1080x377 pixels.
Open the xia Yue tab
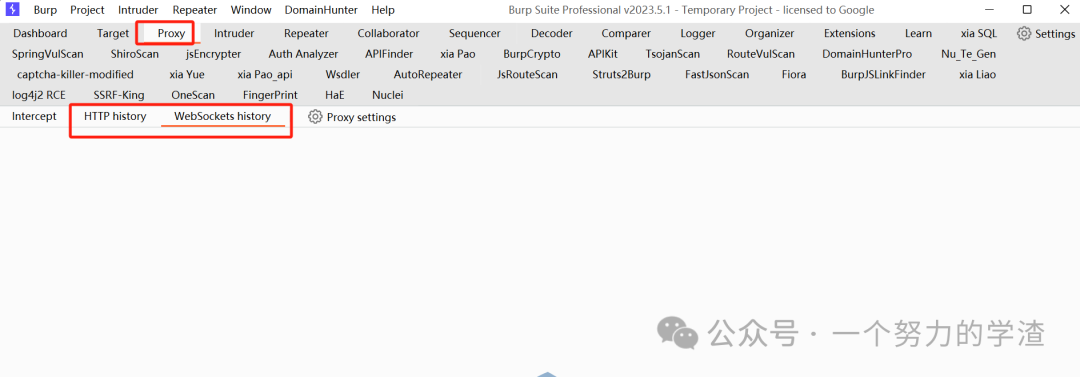coord(187,74)
